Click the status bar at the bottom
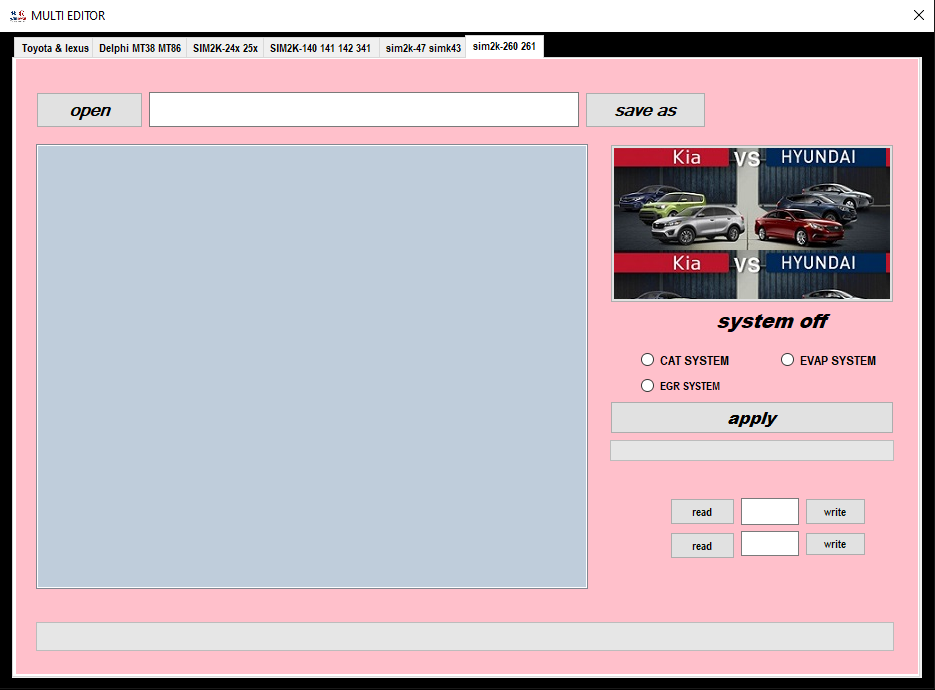This screenshot has width=935, height=690. click(465, 636)
